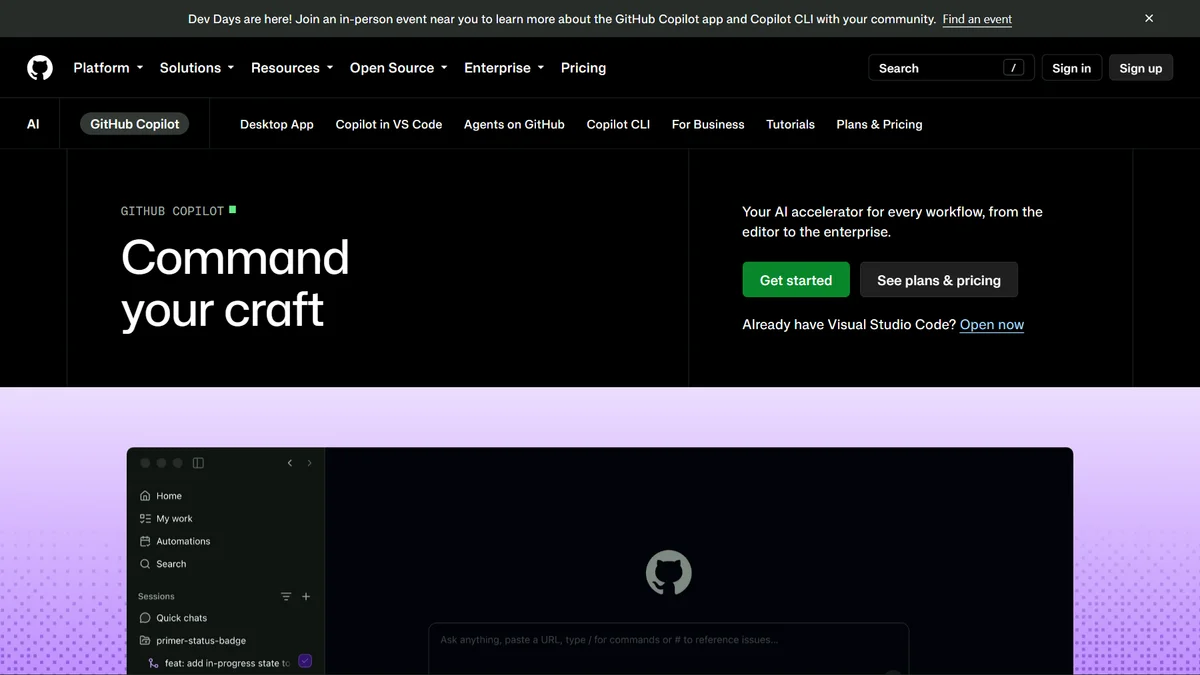The image size is (1200, 675).
Task: Expand the primer-status-badge folder
Action: tap(193, 640)
